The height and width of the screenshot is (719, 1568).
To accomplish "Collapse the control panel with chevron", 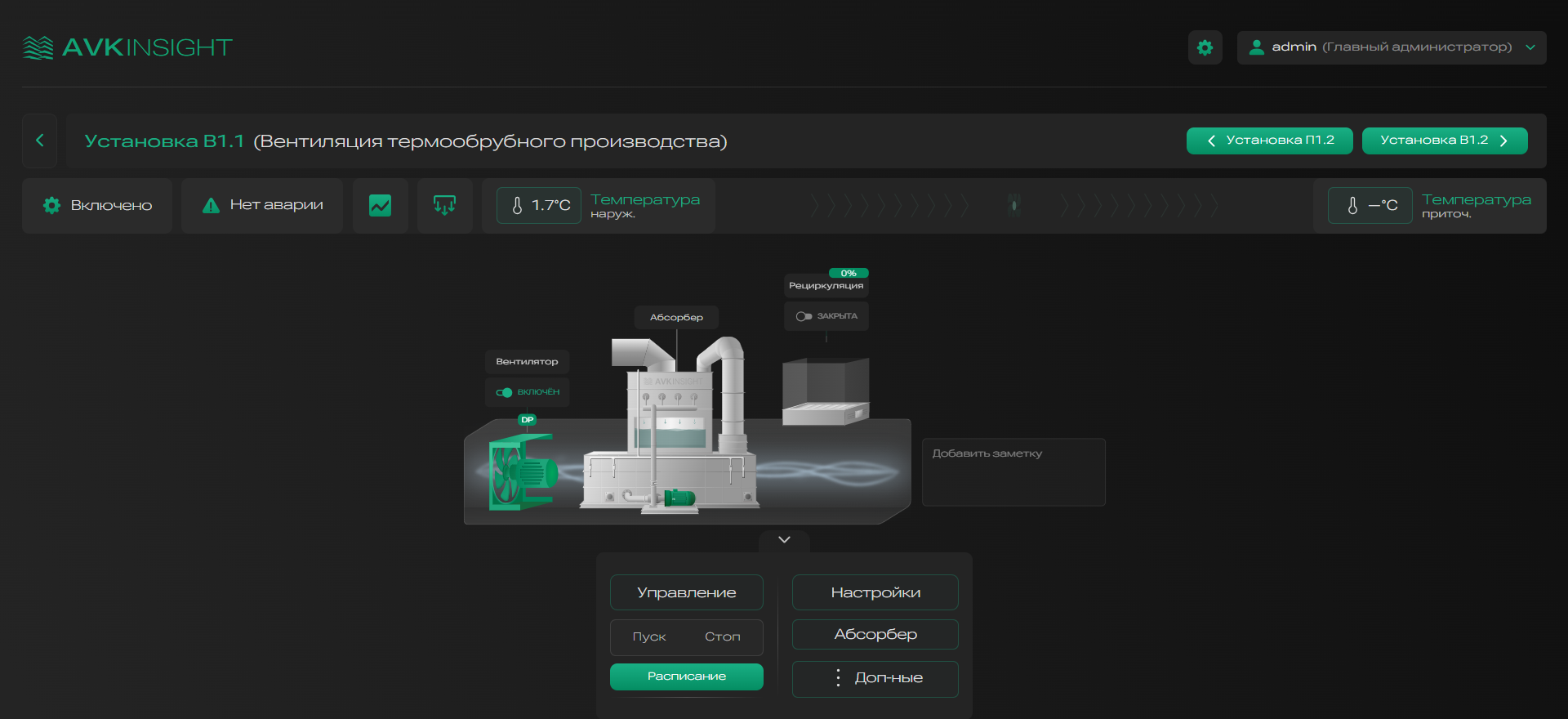I will [784, 540].
